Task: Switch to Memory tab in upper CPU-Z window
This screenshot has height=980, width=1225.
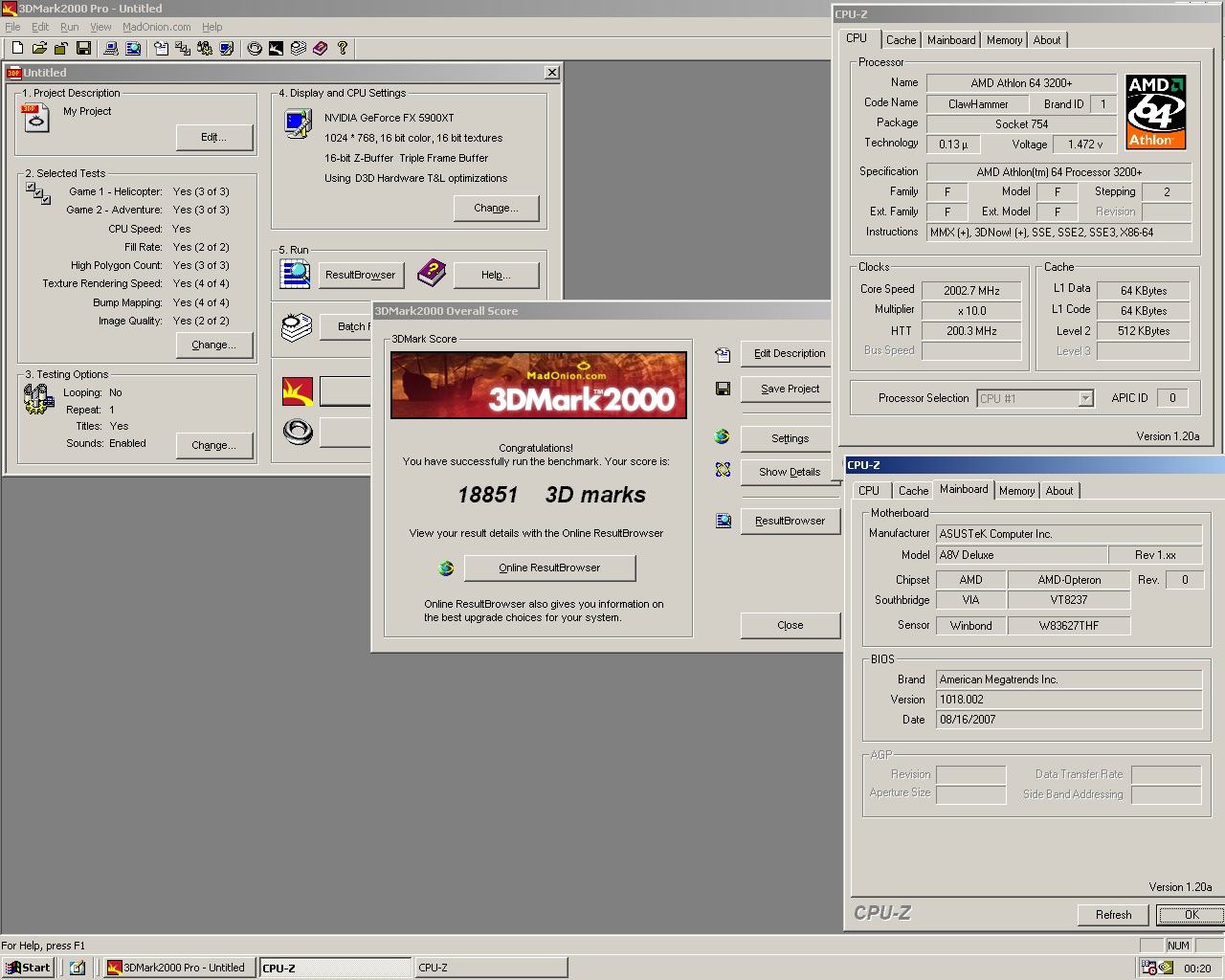Action: click(x=1004, y=40)
